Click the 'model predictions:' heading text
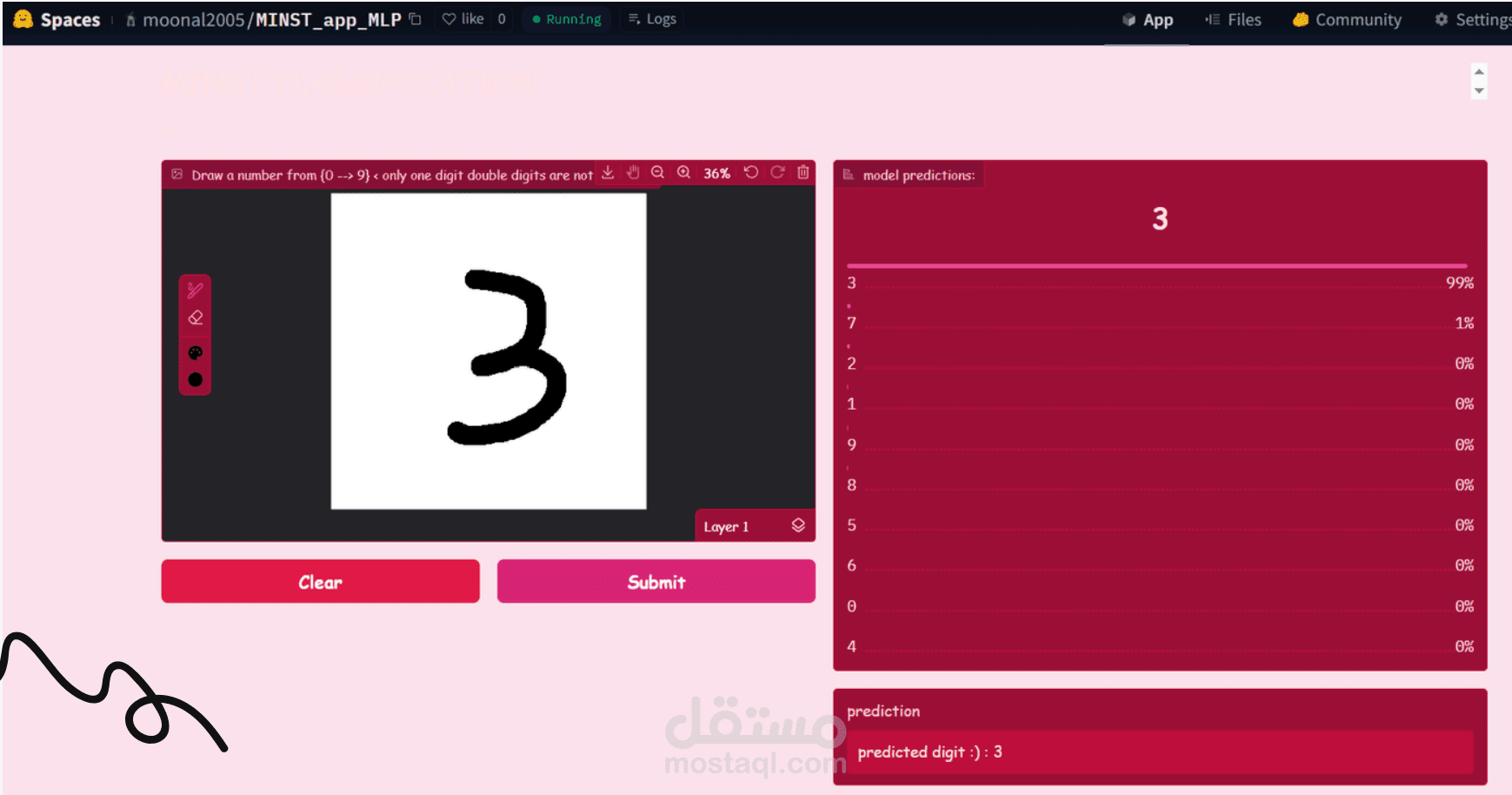The width and height of the screenshot is (1512, 795). click(919, 175)
